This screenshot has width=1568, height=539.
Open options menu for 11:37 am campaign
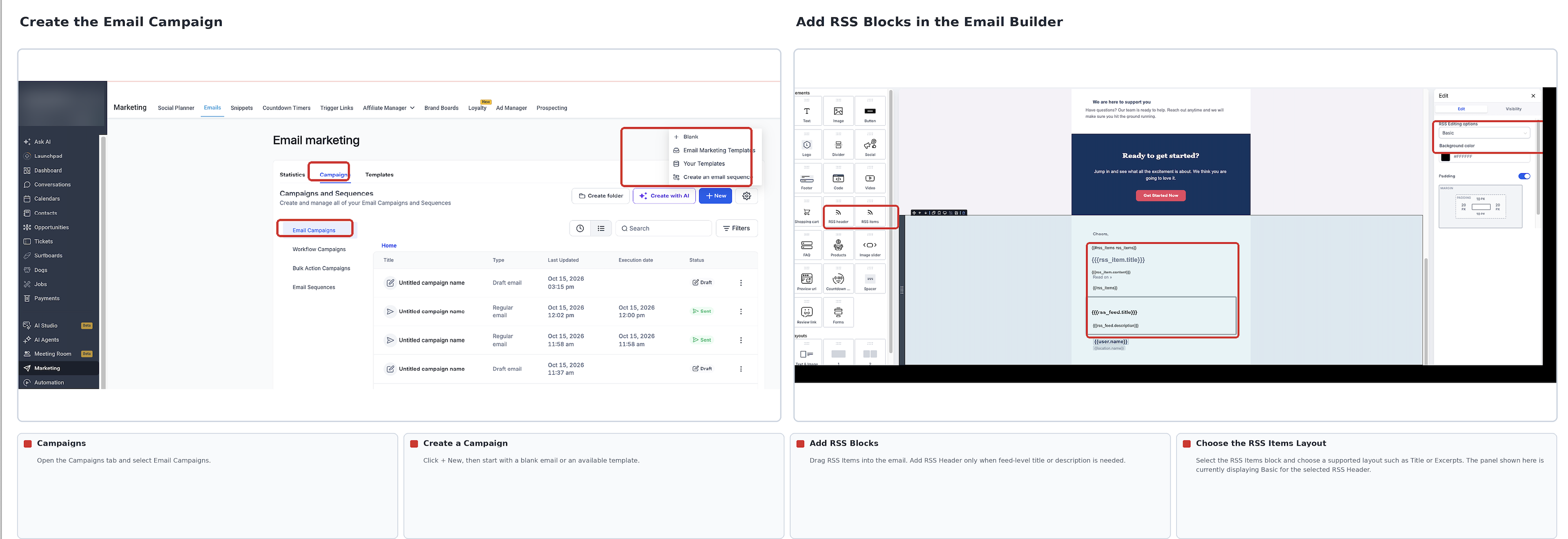[741, 369]
